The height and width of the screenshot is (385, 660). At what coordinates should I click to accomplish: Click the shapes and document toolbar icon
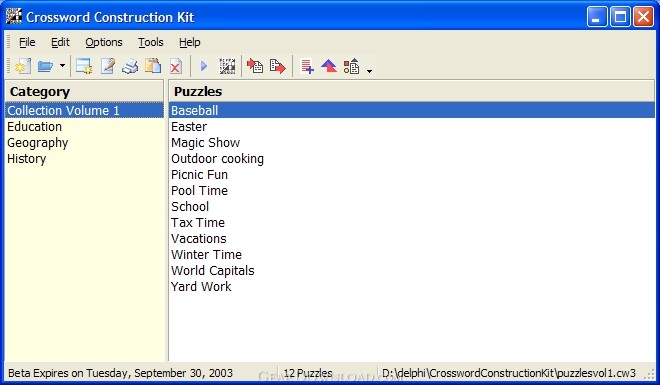point(351,66)
